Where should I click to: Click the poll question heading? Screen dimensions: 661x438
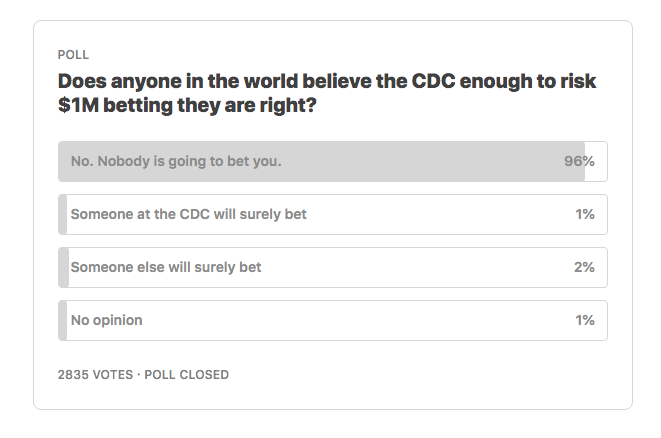327,93
